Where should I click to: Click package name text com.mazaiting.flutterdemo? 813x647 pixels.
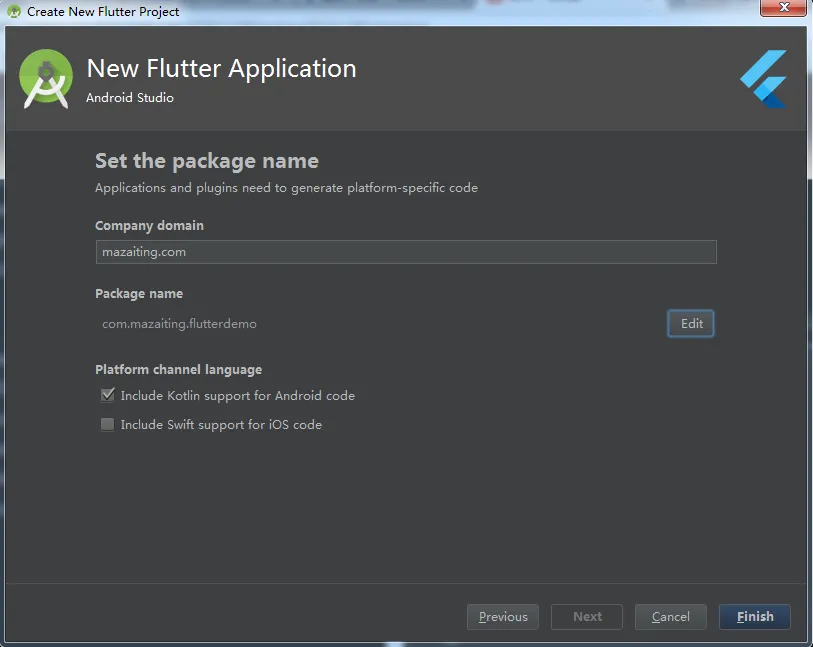[x=179, y=324]
